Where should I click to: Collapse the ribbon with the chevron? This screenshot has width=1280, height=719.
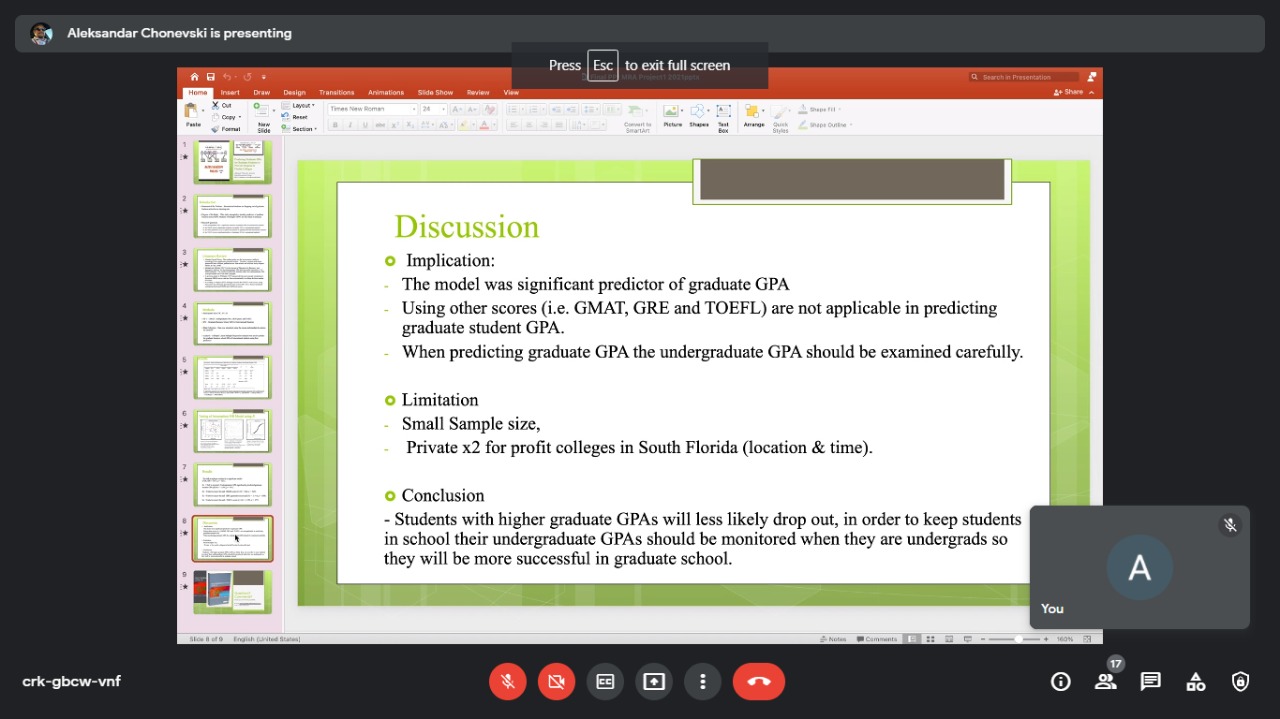(1092, 92)
